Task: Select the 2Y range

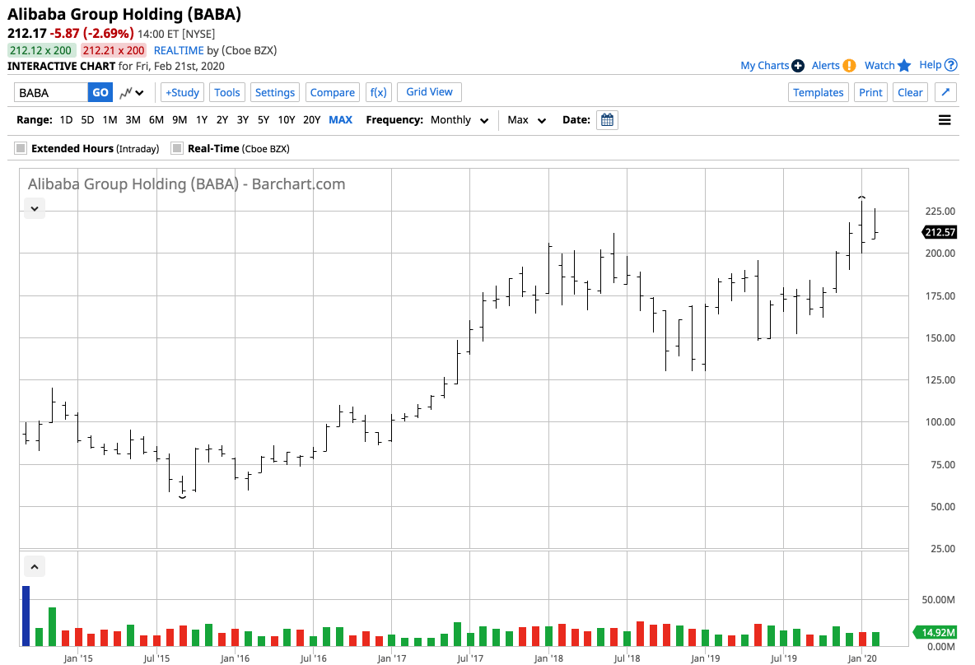Action: [x=222, y=120]
